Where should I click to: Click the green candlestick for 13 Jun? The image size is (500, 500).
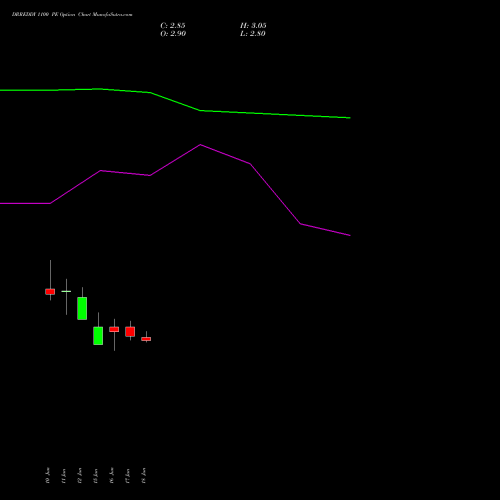98,336
